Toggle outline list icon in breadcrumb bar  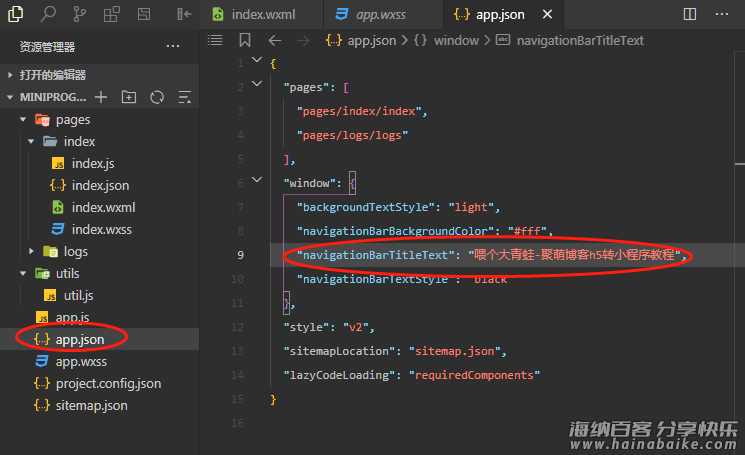[215, 40]
